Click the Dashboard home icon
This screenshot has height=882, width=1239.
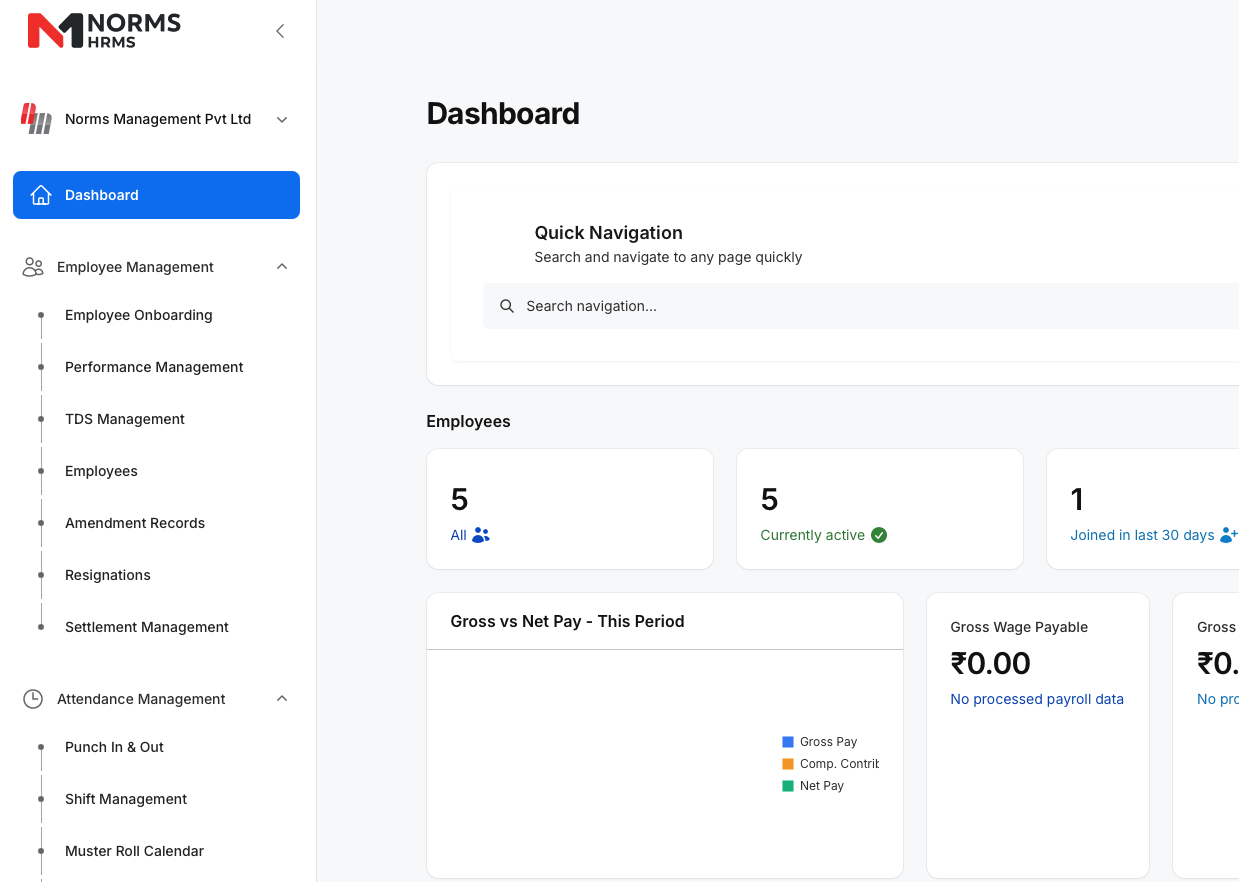tap(41, 195)
